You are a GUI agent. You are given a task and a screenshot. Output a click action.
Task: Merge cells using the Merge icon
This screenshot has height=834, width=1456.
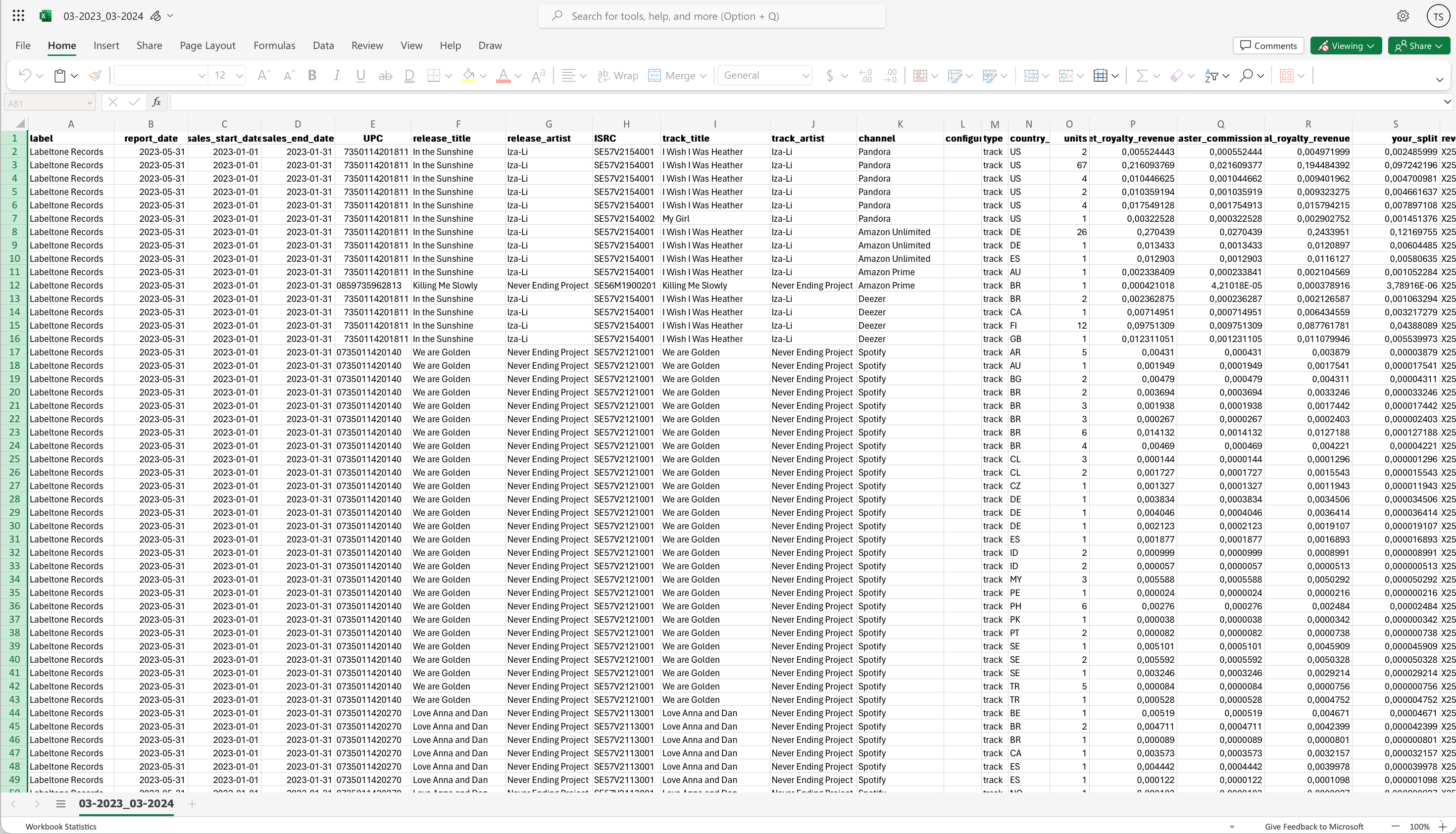pyautogui.click(x=654, y=75)
